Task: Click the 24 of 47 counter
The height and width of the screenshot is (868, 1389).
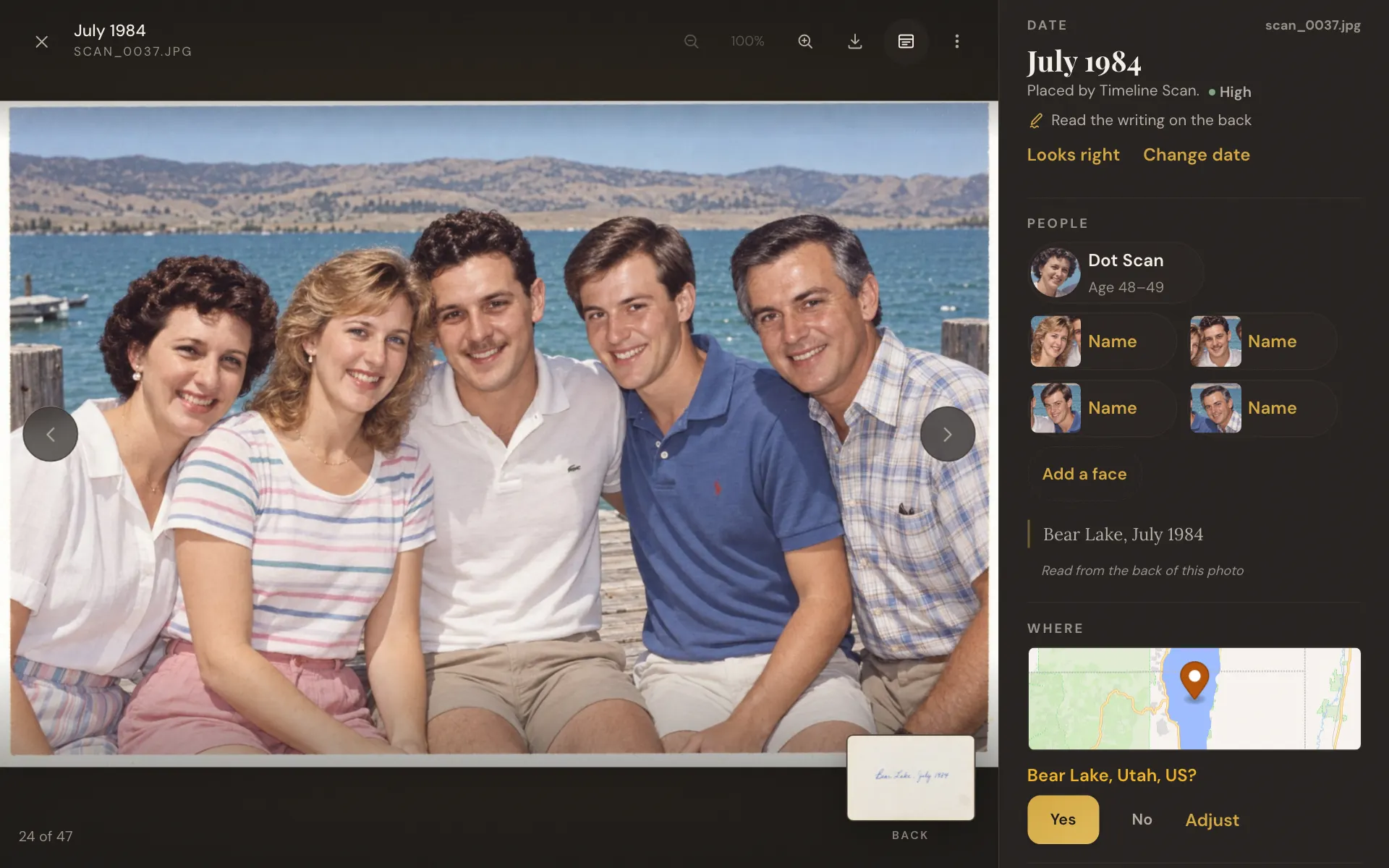Action: 46,836
